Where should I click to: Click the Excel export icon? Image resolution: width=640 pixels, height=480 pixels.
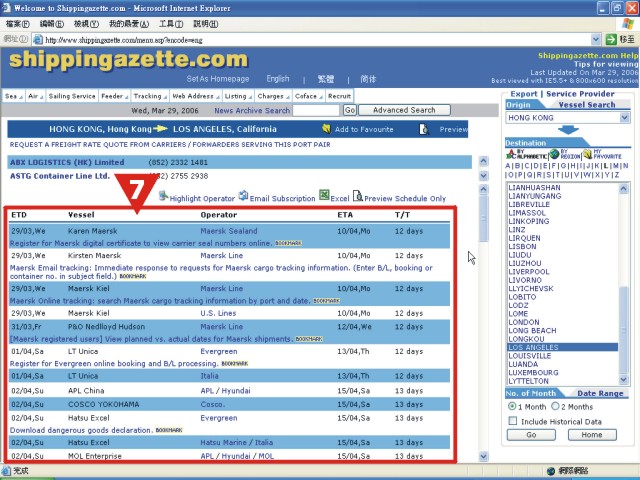pos(324,195)
